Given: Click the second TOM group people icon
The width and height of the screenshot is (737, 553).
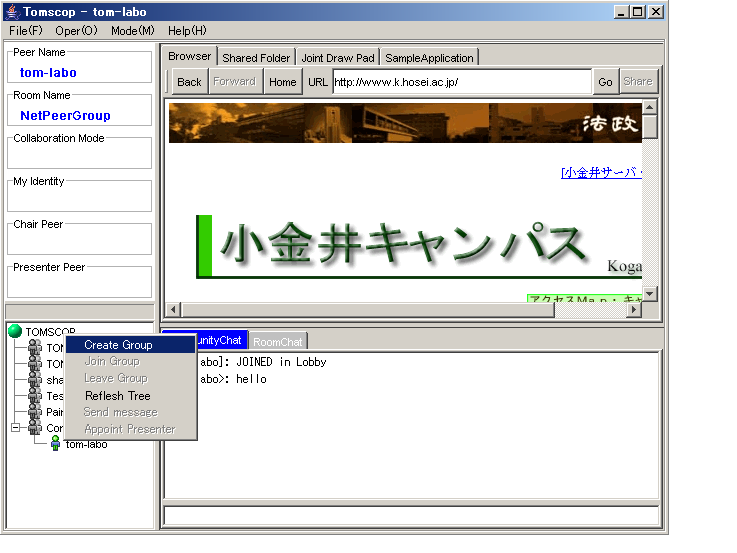Looking at the screenshot, I should click(x=35, y=364).
